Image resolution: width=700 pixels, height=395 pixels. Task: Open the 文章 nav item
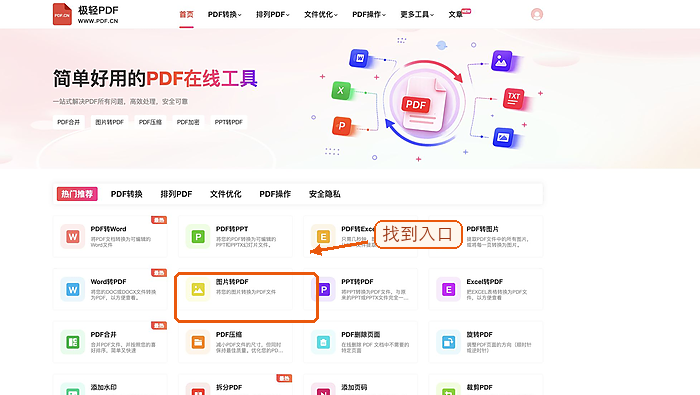click(456, 14)
